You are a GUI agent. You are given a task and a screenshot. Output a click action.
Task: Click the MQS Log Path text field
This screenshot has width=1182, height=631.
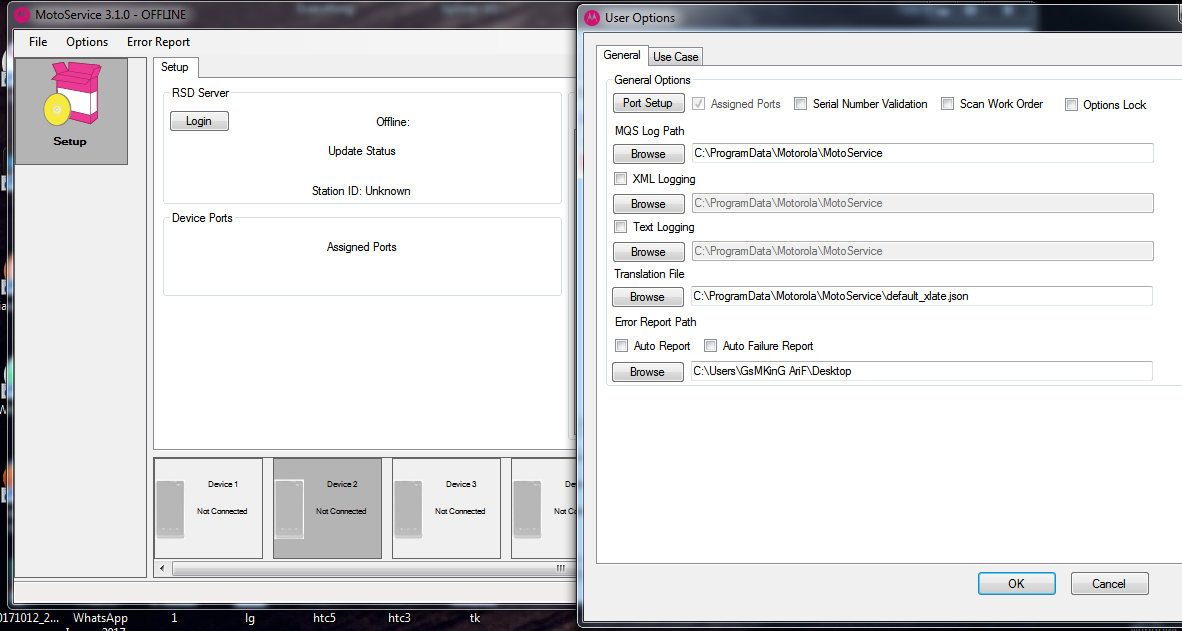click(x=922, y=153)
